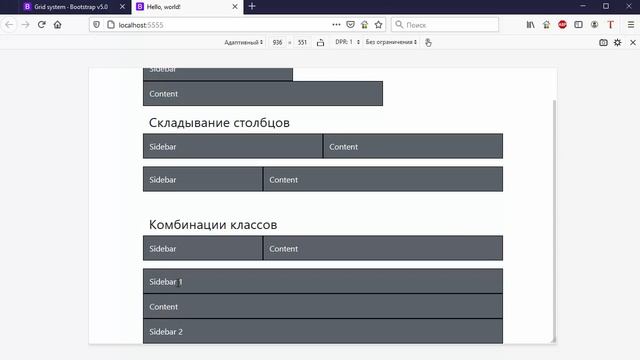Close the Hello, world! tab
The image size is (640, 360).
pyautogui.click(x=235, y=7)
